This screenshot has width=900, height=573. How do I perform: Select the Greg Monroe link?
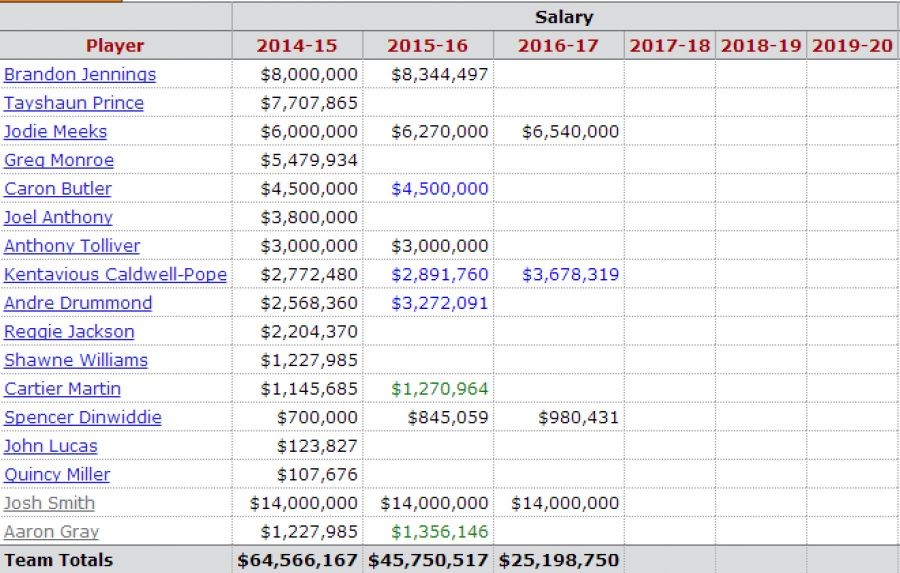pos(59,160)
